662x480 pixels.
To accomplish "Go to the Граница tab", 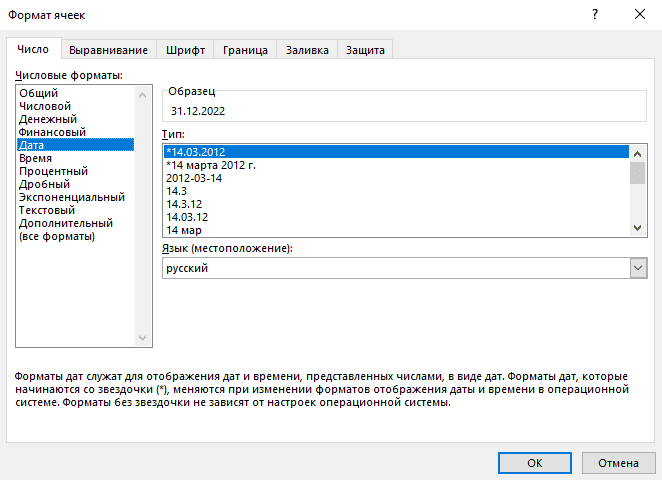I will coord(245,49).
